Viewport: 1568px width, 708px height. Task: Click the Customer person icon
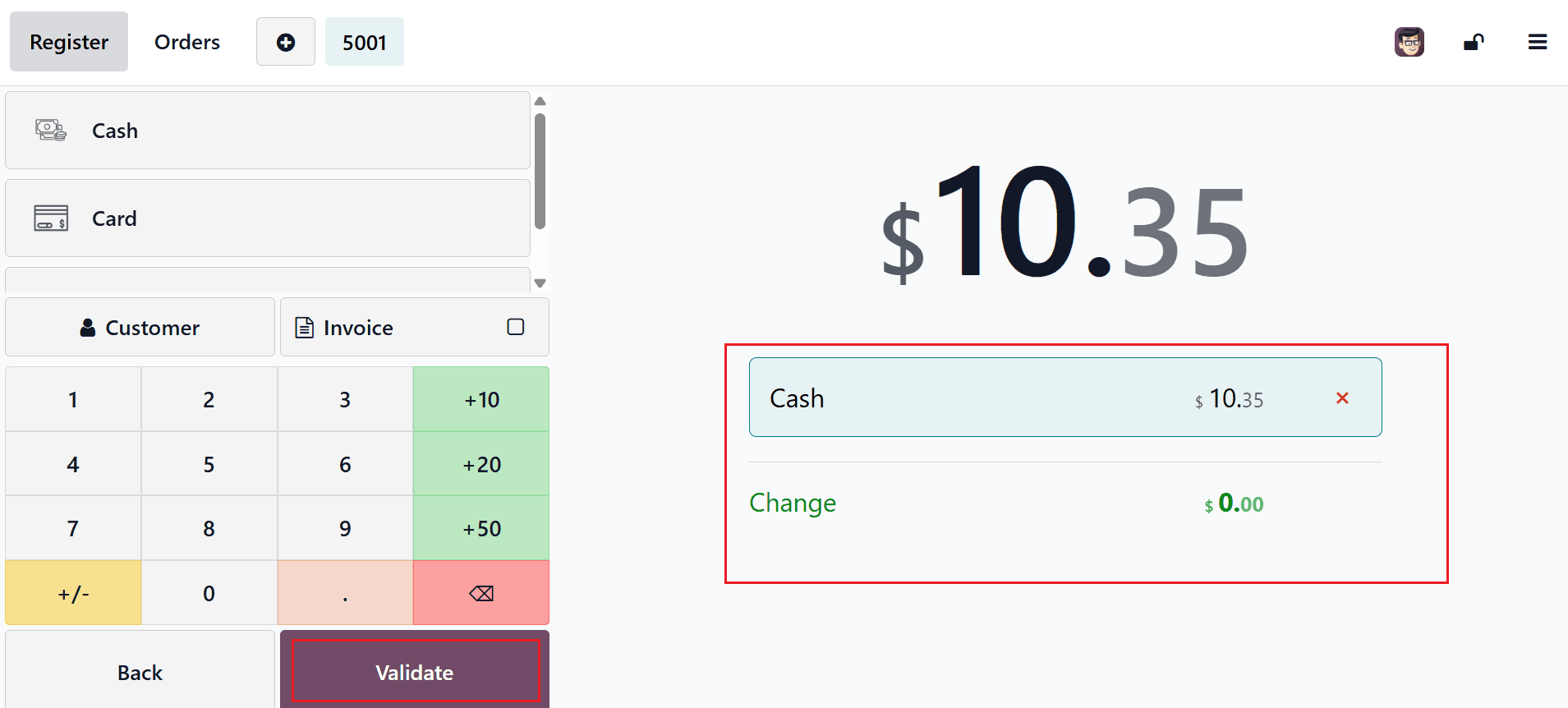(x=88, y=327)
